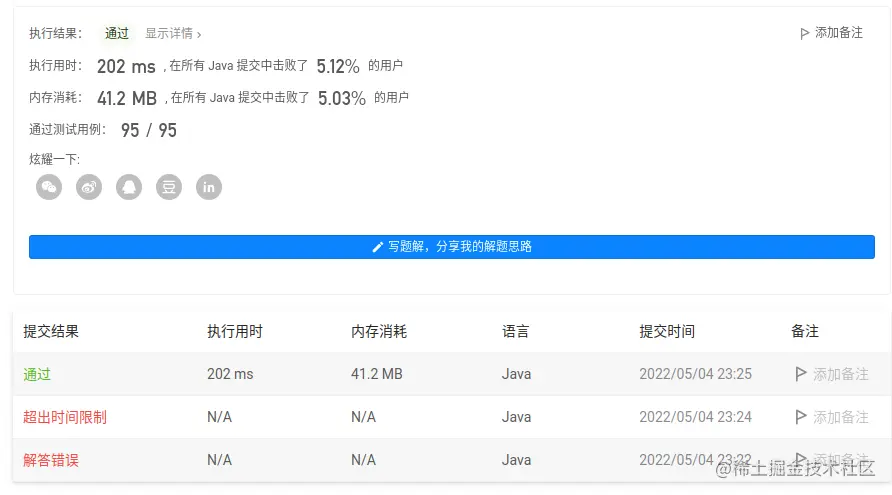
Task: Click memory N/A in 解答错误 row
Action: coord(364,460)
